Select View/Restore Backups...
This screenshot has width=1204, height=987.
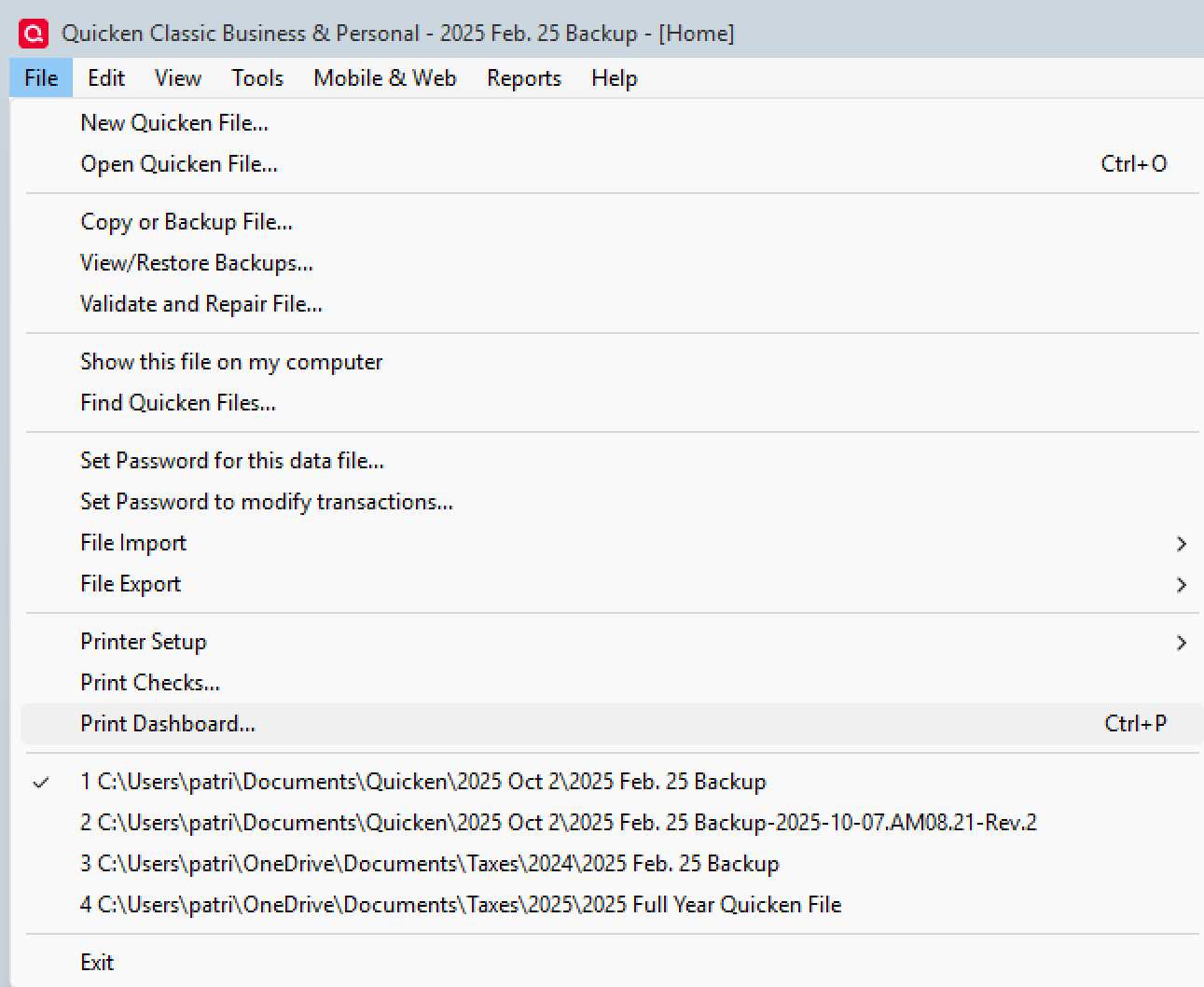click(612, 263)
